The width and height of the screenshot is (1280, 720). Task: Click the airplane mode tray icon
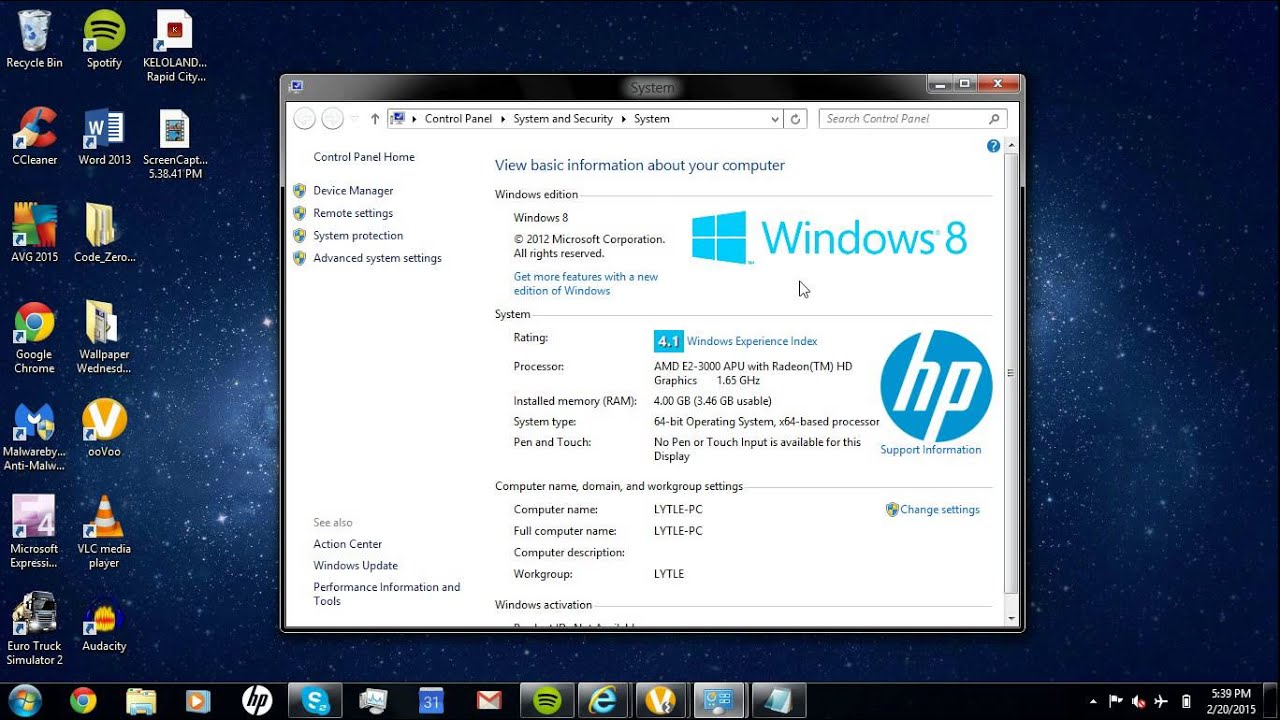pyautogui.click(x=1160, y=701)
